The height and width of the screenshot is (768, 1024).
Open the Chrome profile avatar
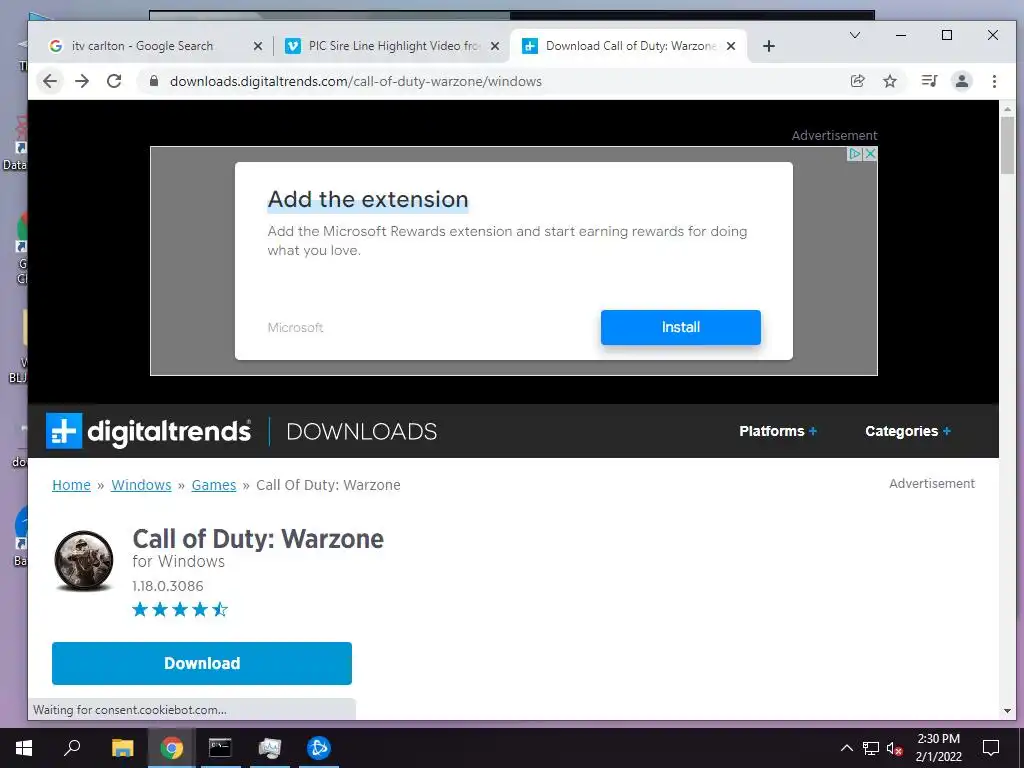pos(962,81)
